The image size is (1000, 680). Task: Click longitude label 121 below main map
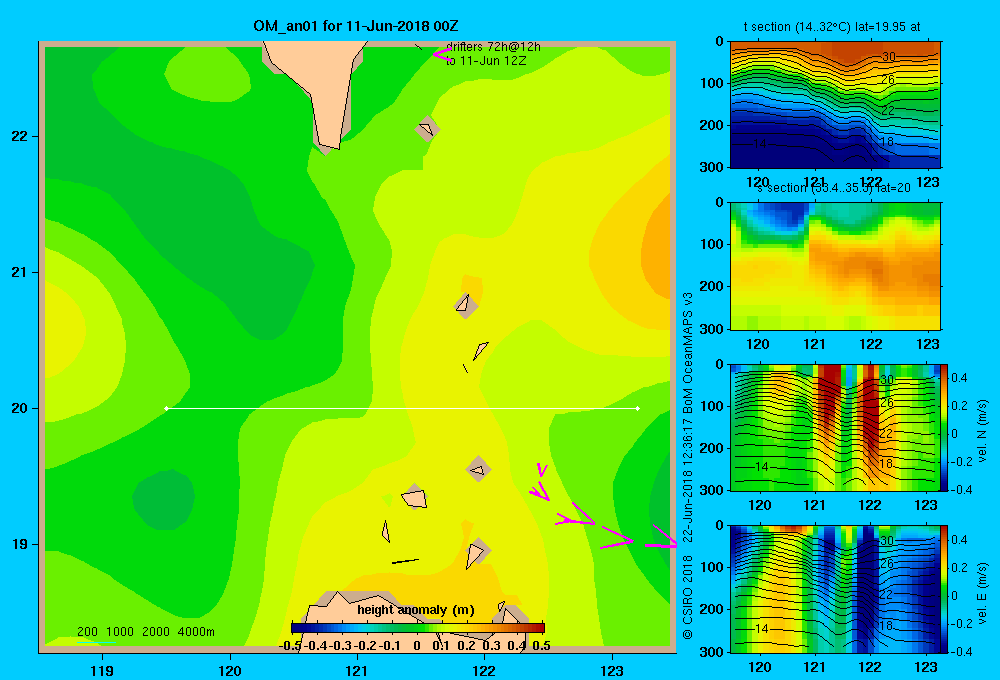[357, 670]
